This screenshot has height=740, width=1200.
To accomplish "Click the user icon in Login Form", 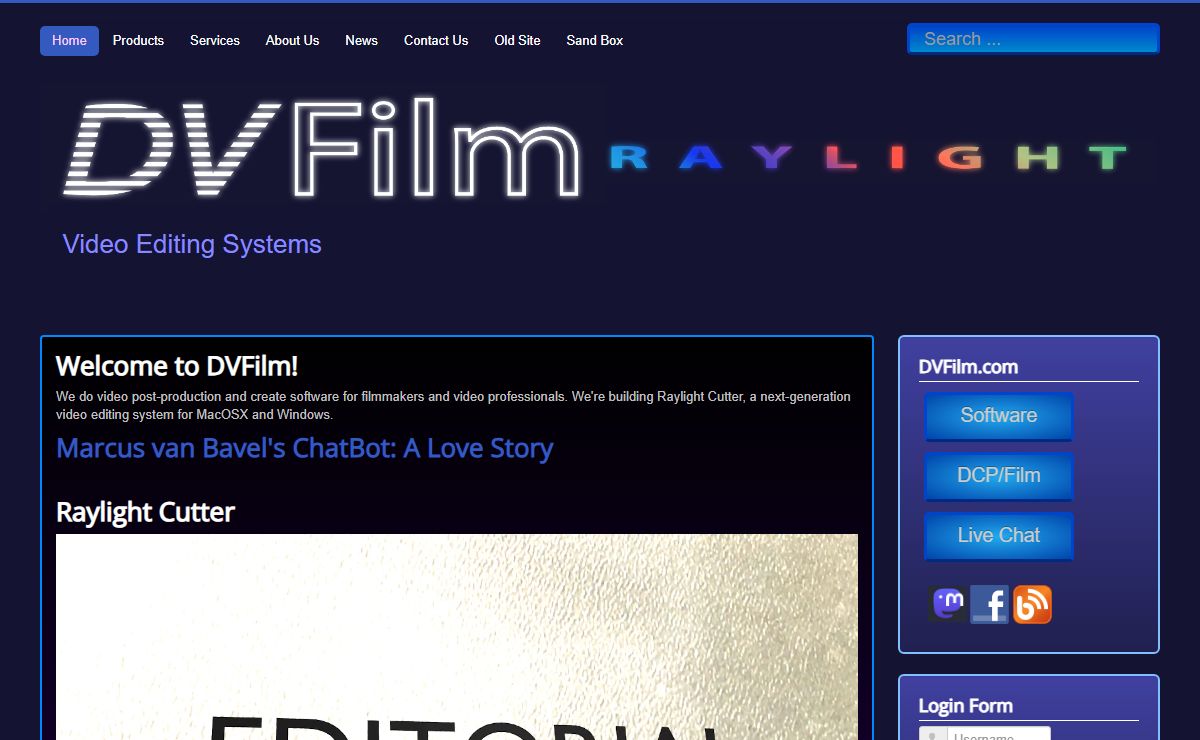I will point(932,735).
